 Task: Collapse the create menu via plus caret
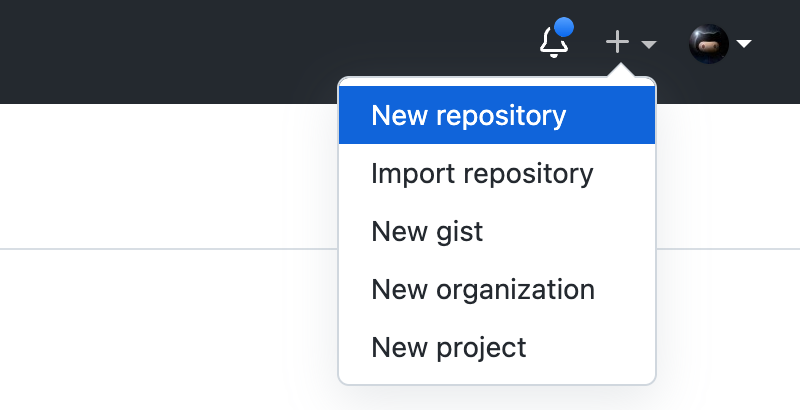[x=648, y=45]
